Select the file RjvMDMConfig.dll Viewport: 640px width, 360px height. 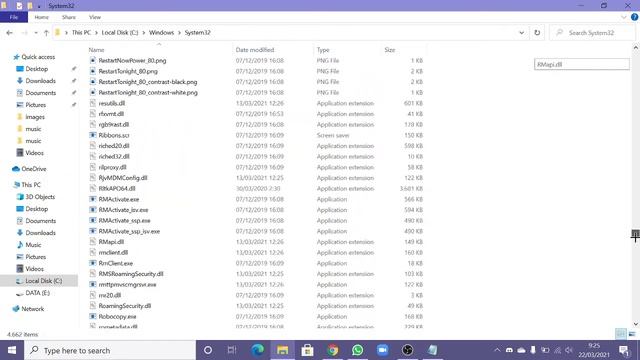(x=123, y=178)
